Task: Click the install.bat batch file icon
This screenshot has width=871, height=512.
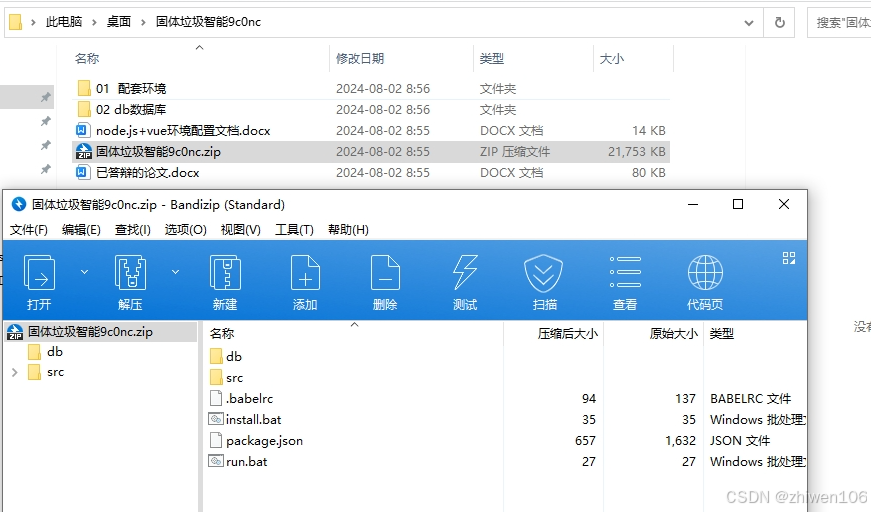Action: 216,419
